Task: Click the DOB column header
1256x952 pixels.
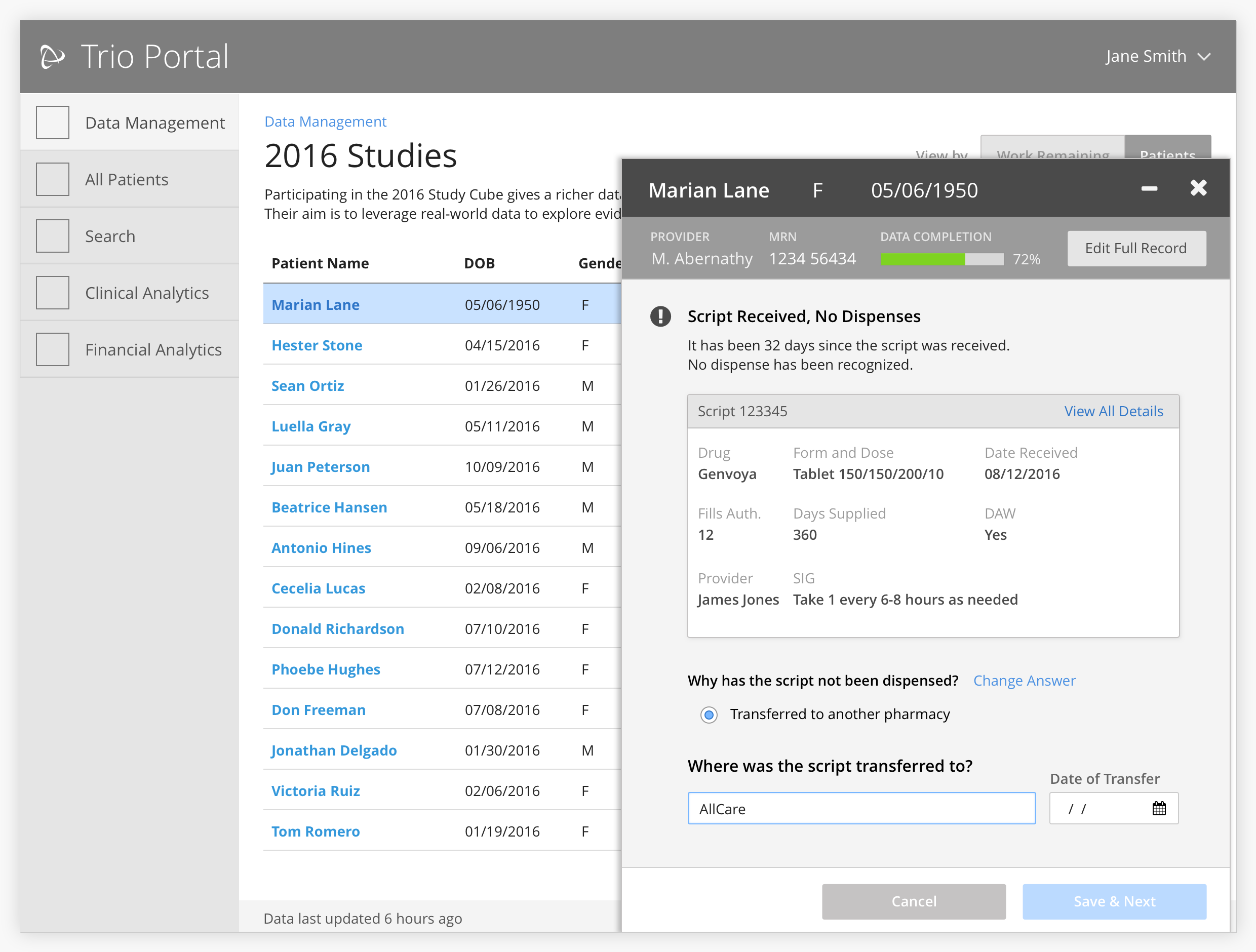Action: pyautogui.click(x=479, y=263)
